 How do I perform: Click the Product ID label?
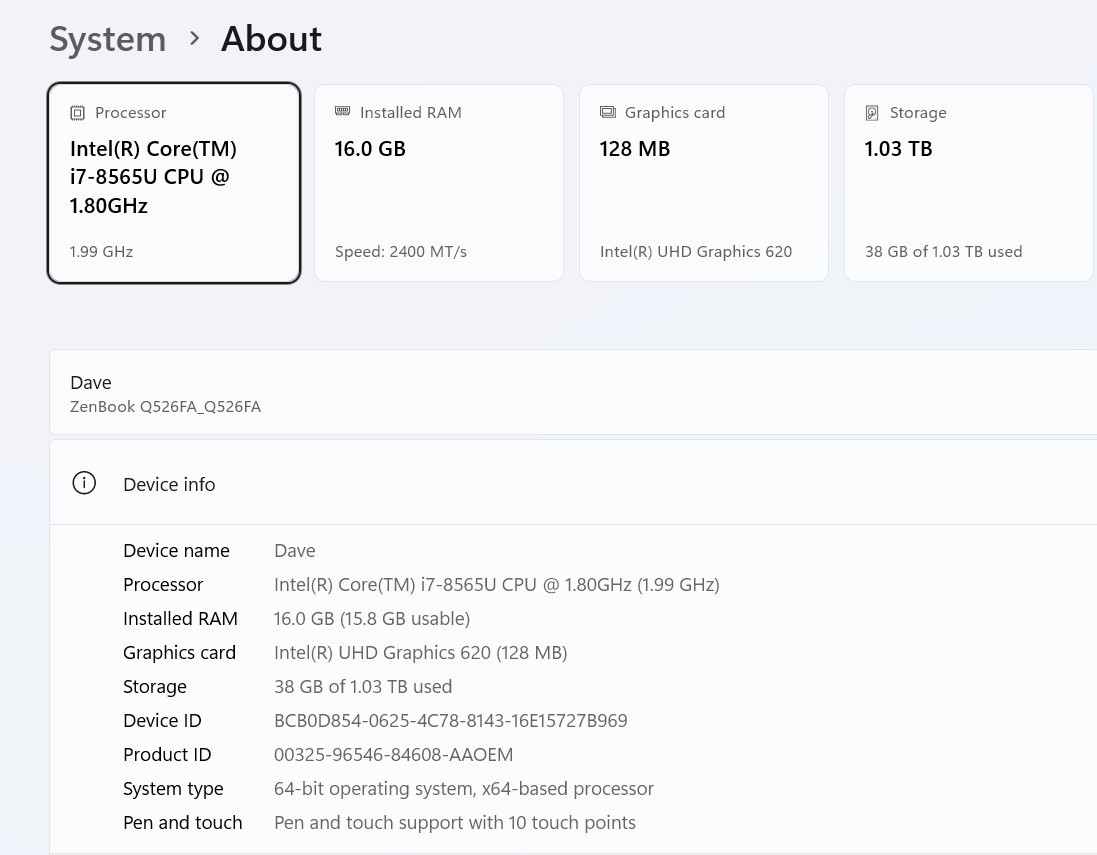coord(167,754)
